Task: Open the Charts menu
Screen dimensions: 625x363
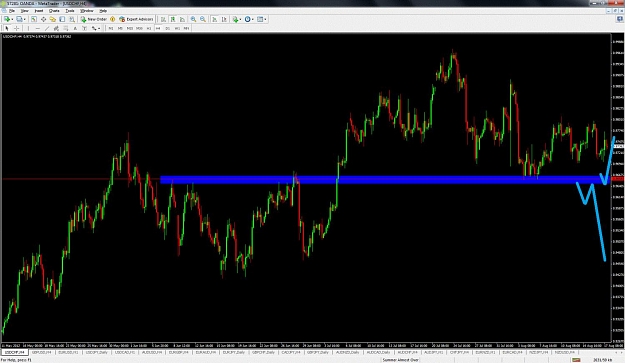Action: 54,11
